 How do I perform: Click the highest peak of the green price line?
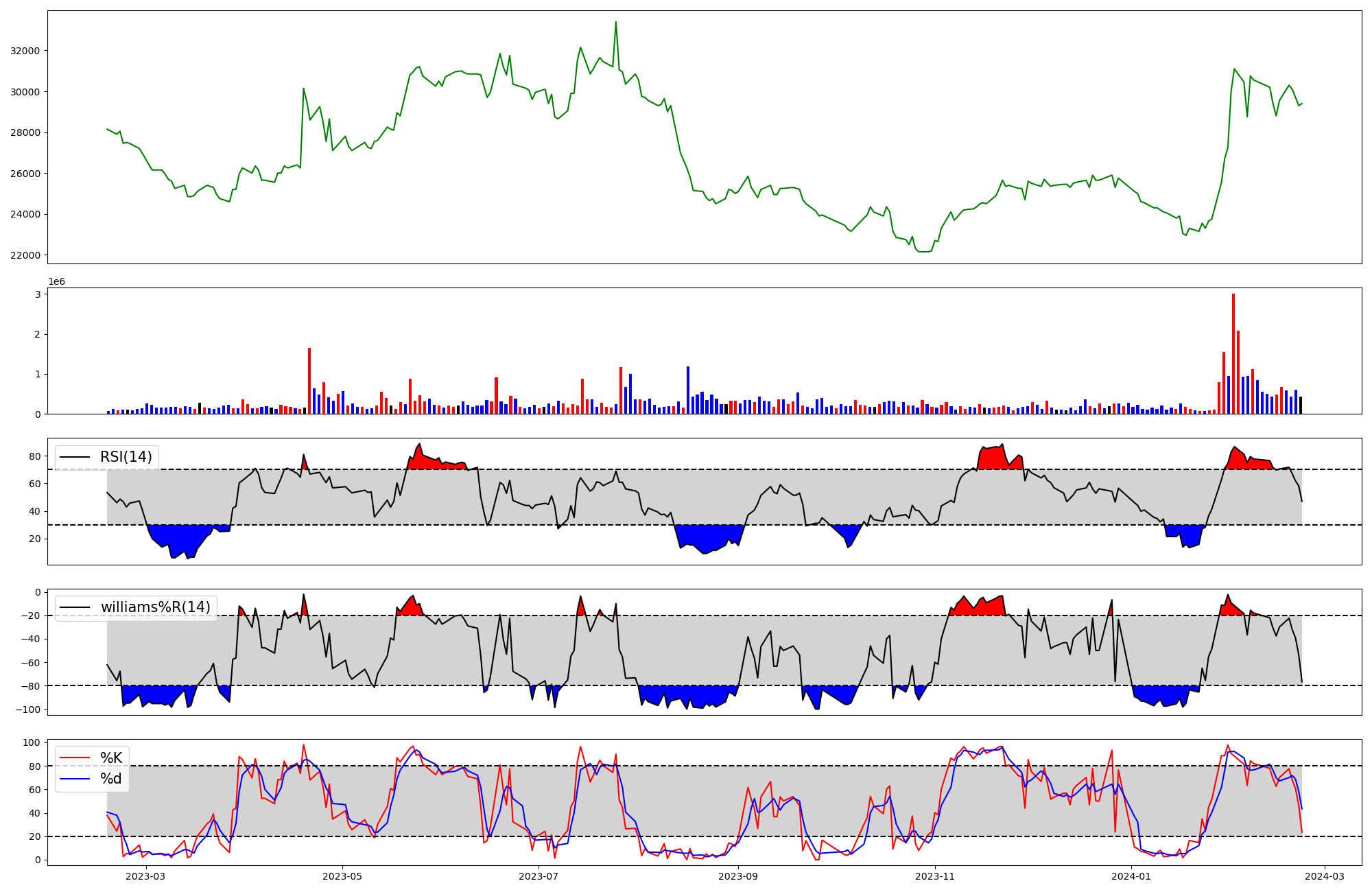point(615,23)
